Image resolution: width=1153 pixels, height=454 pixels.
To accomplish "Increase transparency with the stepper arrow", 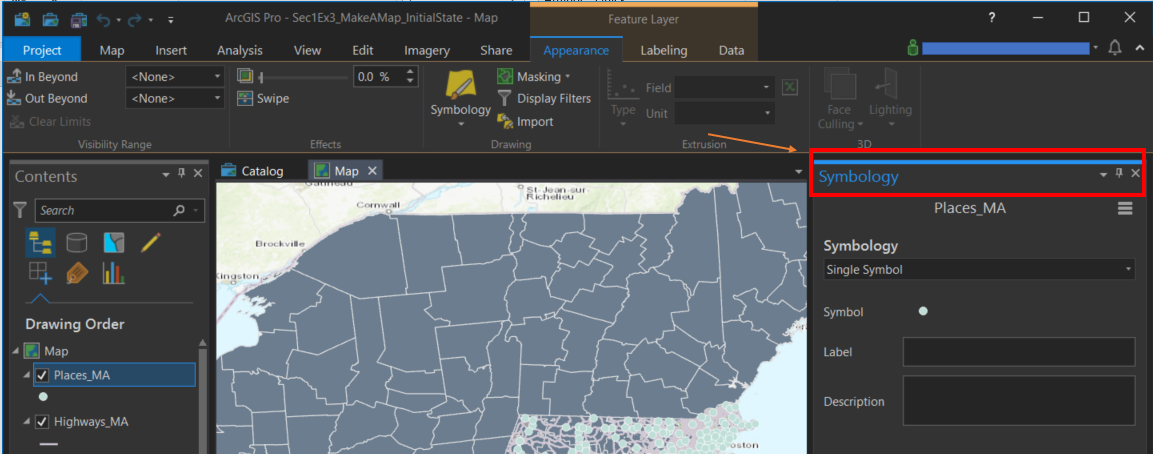I will tap(410, 71).
